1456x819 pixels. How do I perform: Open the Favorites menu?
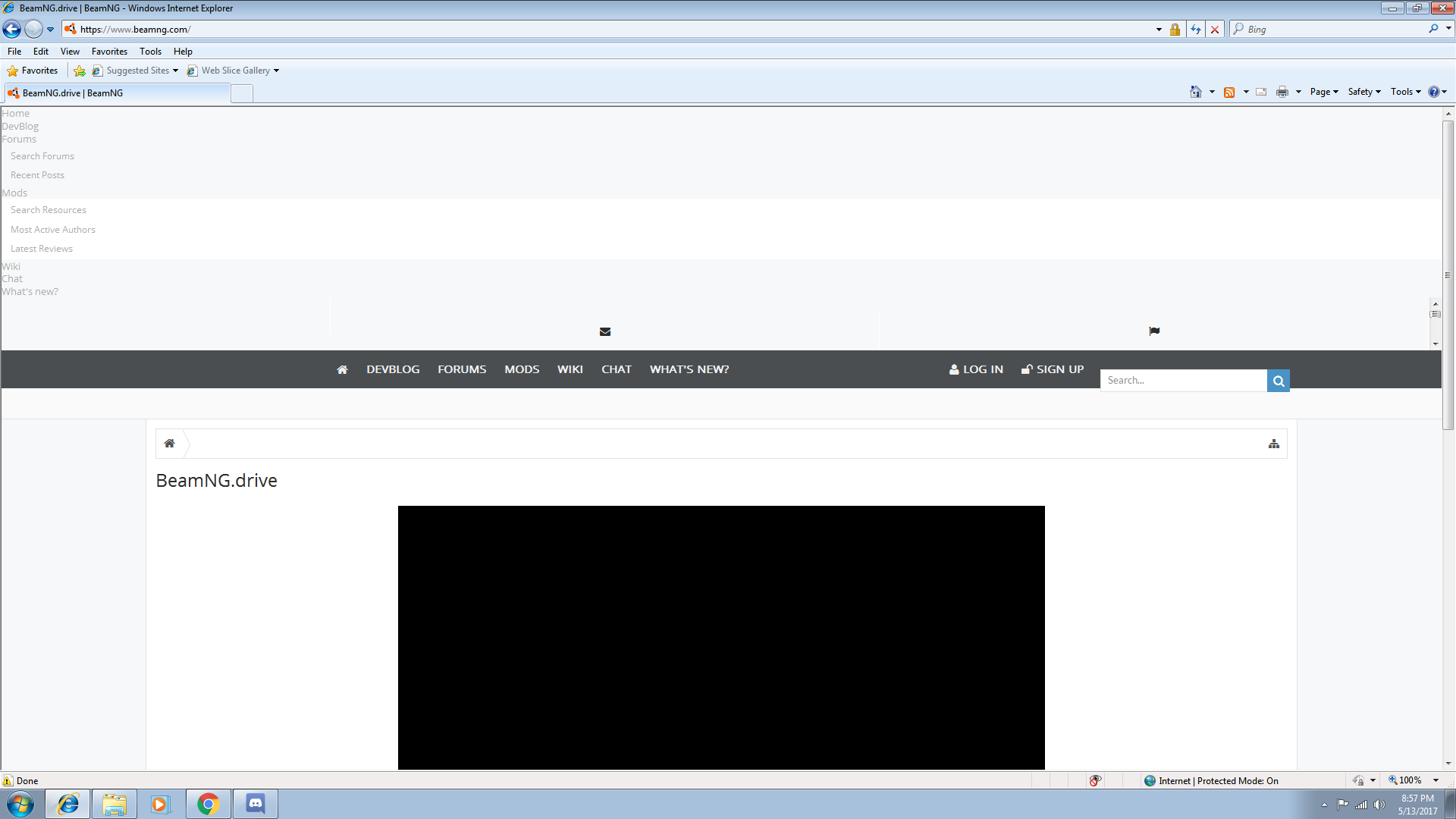pos(109,52)
